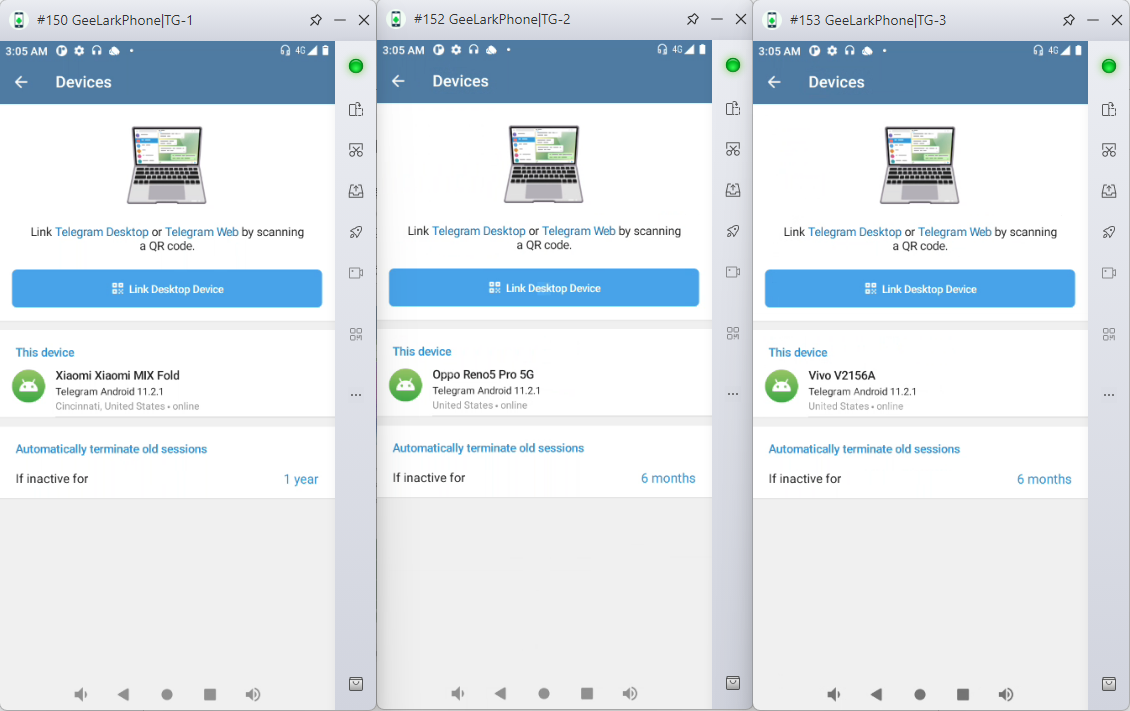1130x711 pixels.
Task: Click screen record icon in TG-3 sidebar
Action: (x=1109, y=272)
